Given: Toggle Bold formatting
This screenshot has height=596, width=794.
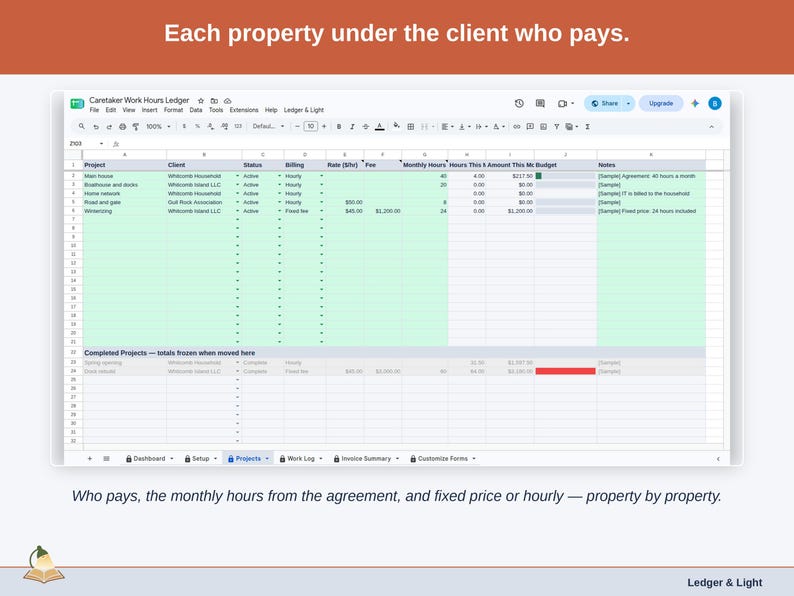Looking at the screenshot, I should tap(339, 127).
